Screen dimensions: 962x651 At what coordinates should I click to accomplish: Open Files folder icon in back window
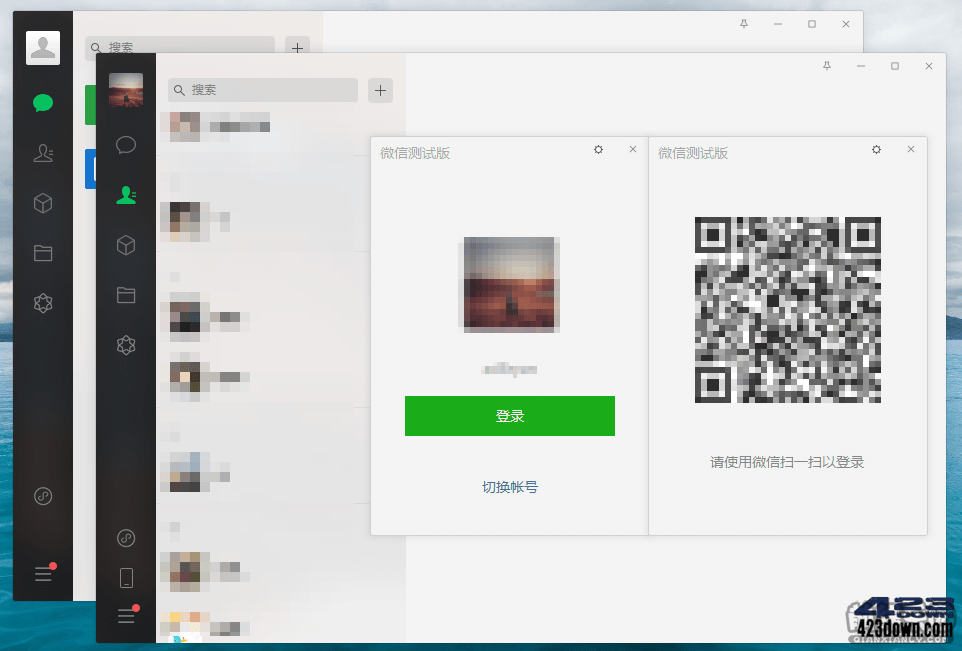tap(43, 253)
